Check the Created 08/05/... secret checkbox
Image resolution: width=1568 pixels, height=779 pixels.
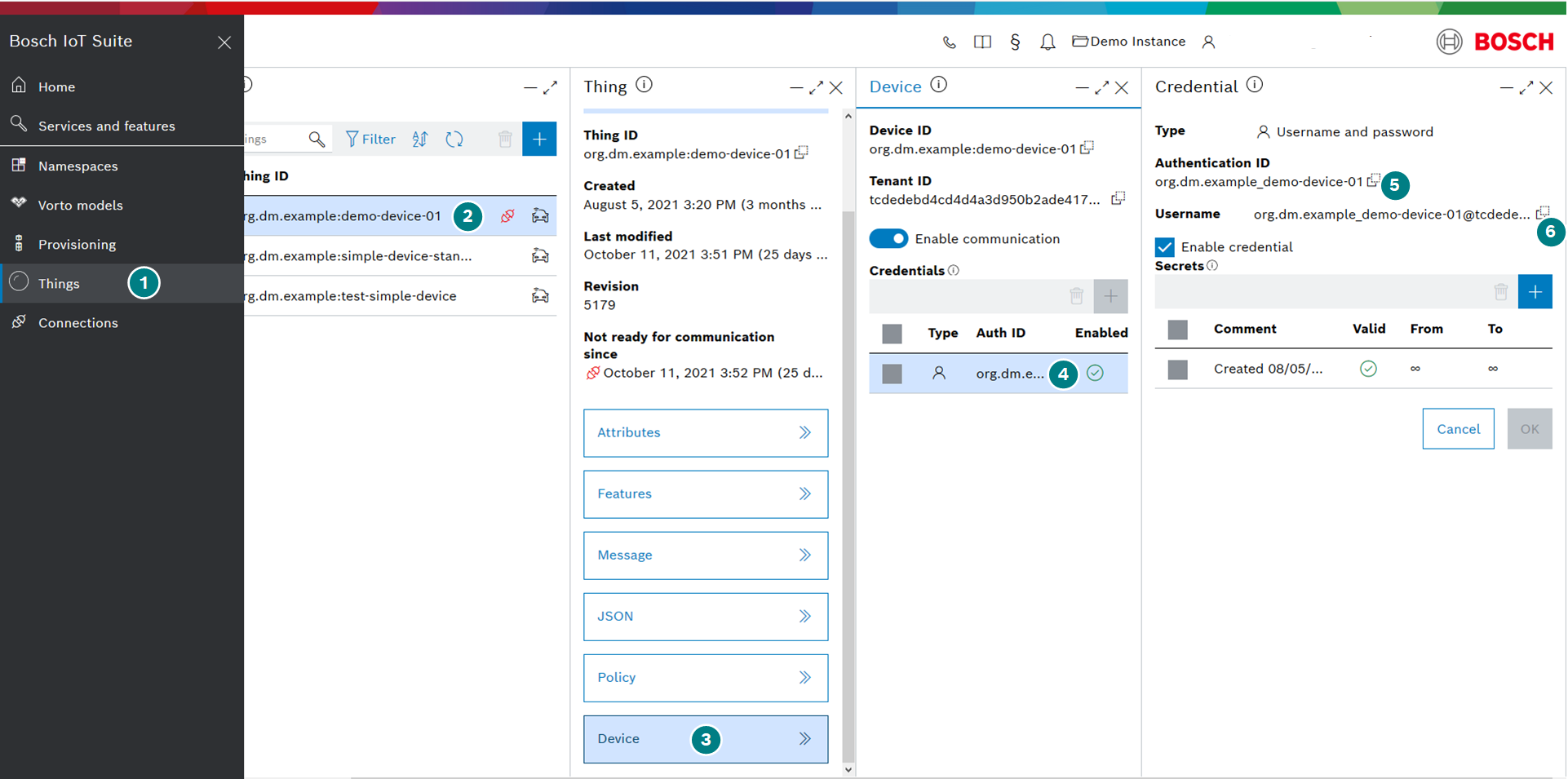point(1178,370)
